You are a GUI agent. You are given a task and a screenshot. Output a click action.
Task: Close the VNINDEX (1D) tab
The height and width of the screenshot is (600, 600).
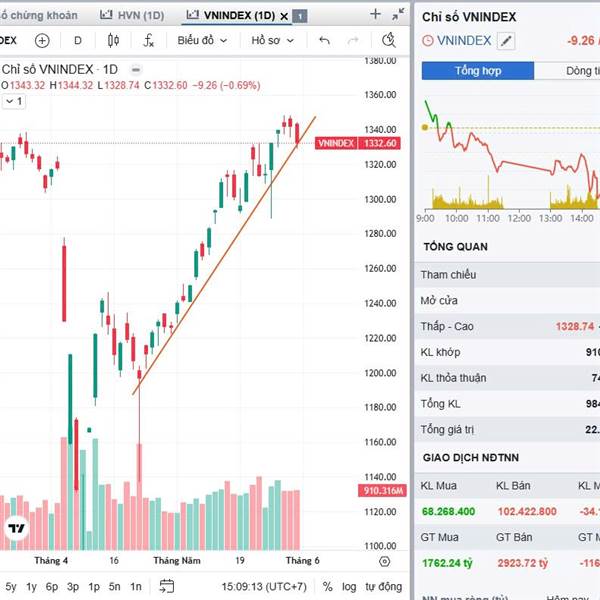pyautogui.click(x=284, y=16)
